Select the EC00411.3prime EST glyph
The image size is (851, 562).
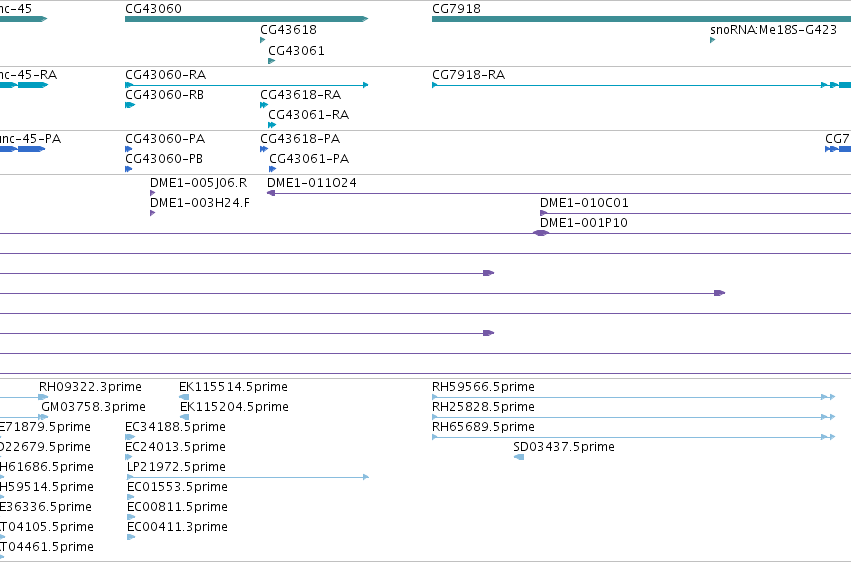click(x=131, y=537)
